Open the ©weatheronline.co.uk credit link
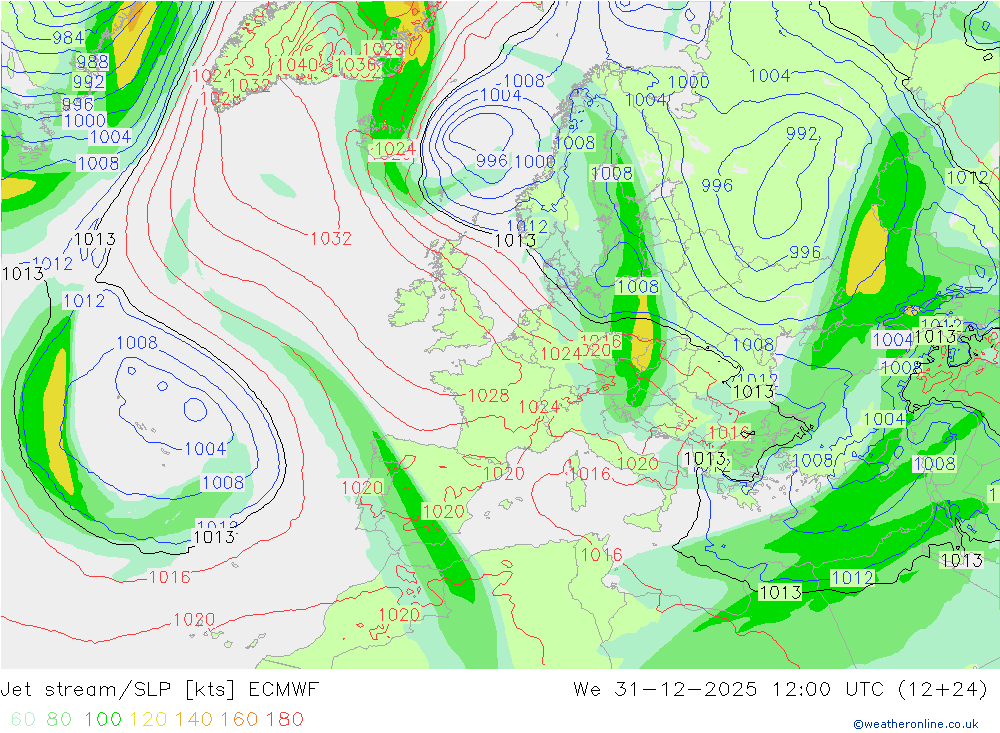Image resolution: width=1000 pixels, height=733 pixels. [x=916, y=724]
